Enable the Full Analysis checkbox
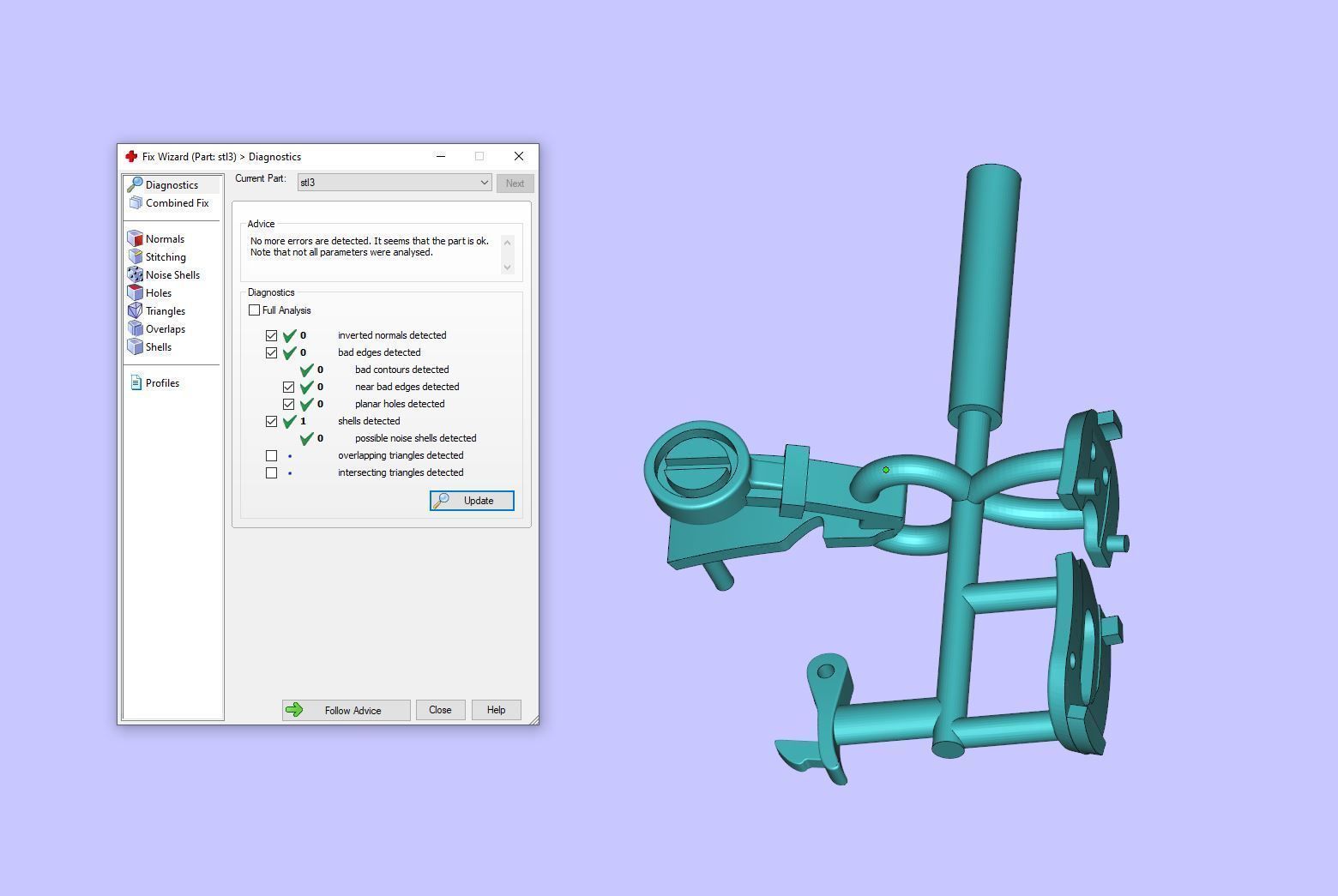1338x896 pixels. tap(254, 310)
